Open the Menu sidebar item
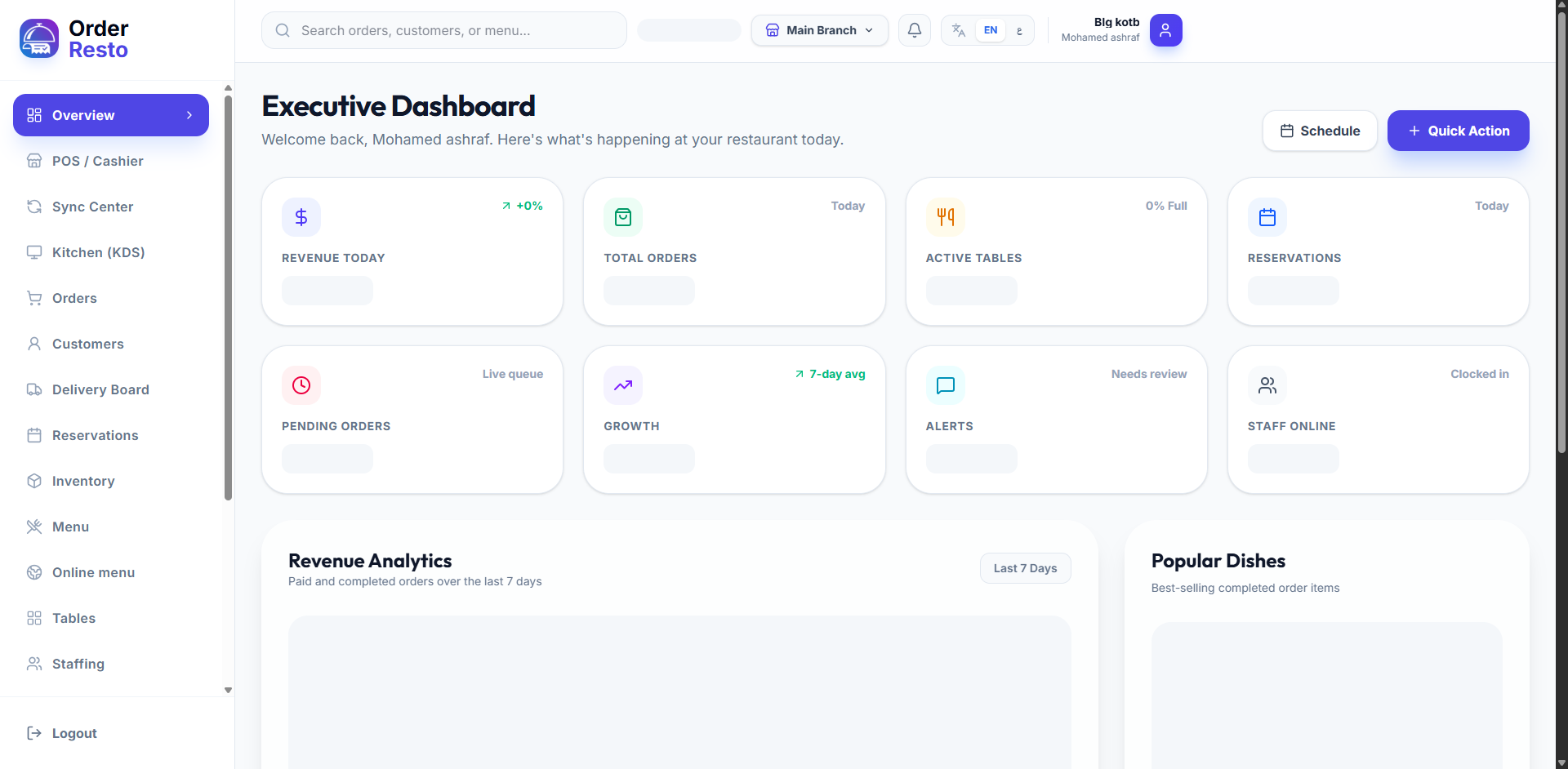 pyautogui.click(x=111, y=527)
